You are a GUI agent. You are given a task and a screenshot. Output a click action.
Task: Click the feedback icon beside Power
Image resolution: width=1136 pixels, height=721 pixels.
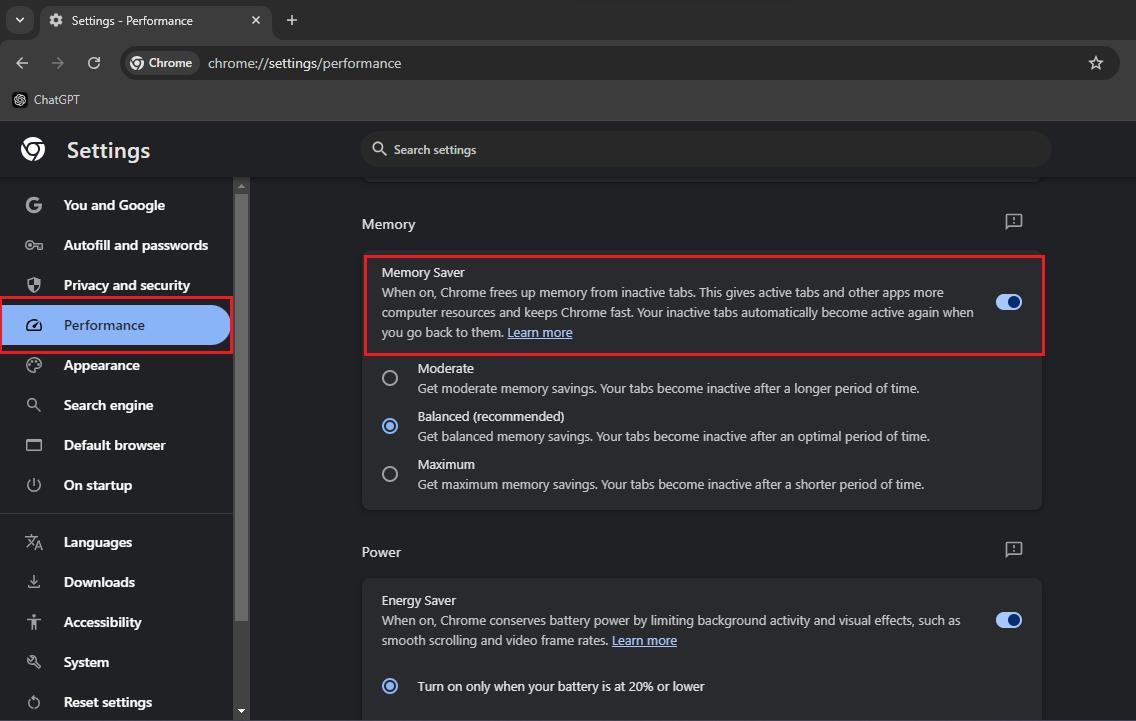point(1013,549)
